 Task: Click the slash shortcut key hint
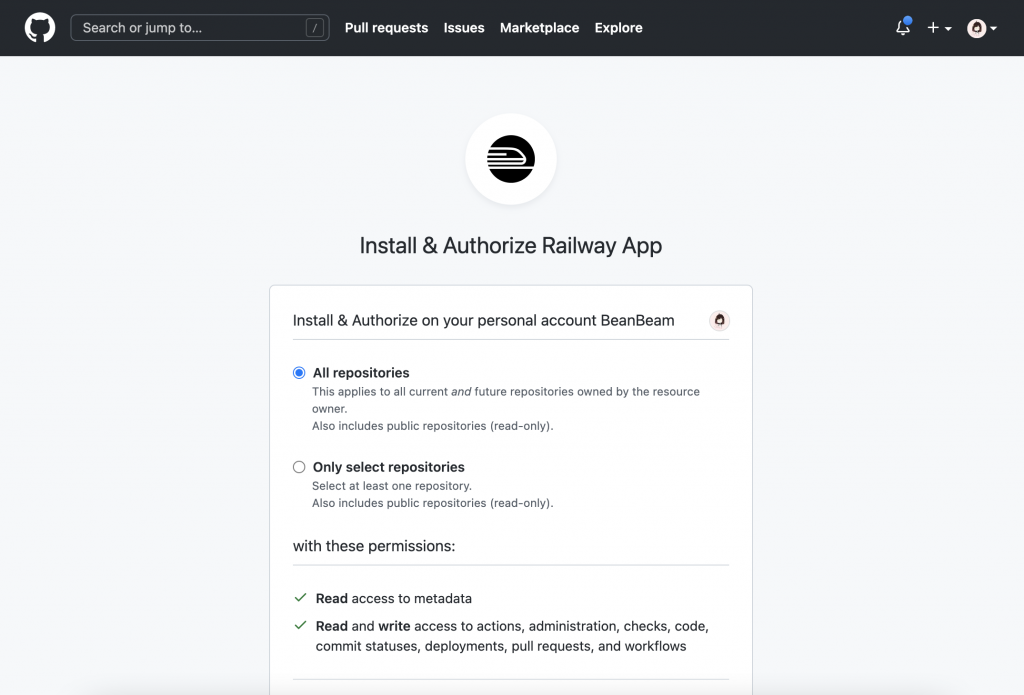click(315, 28)
